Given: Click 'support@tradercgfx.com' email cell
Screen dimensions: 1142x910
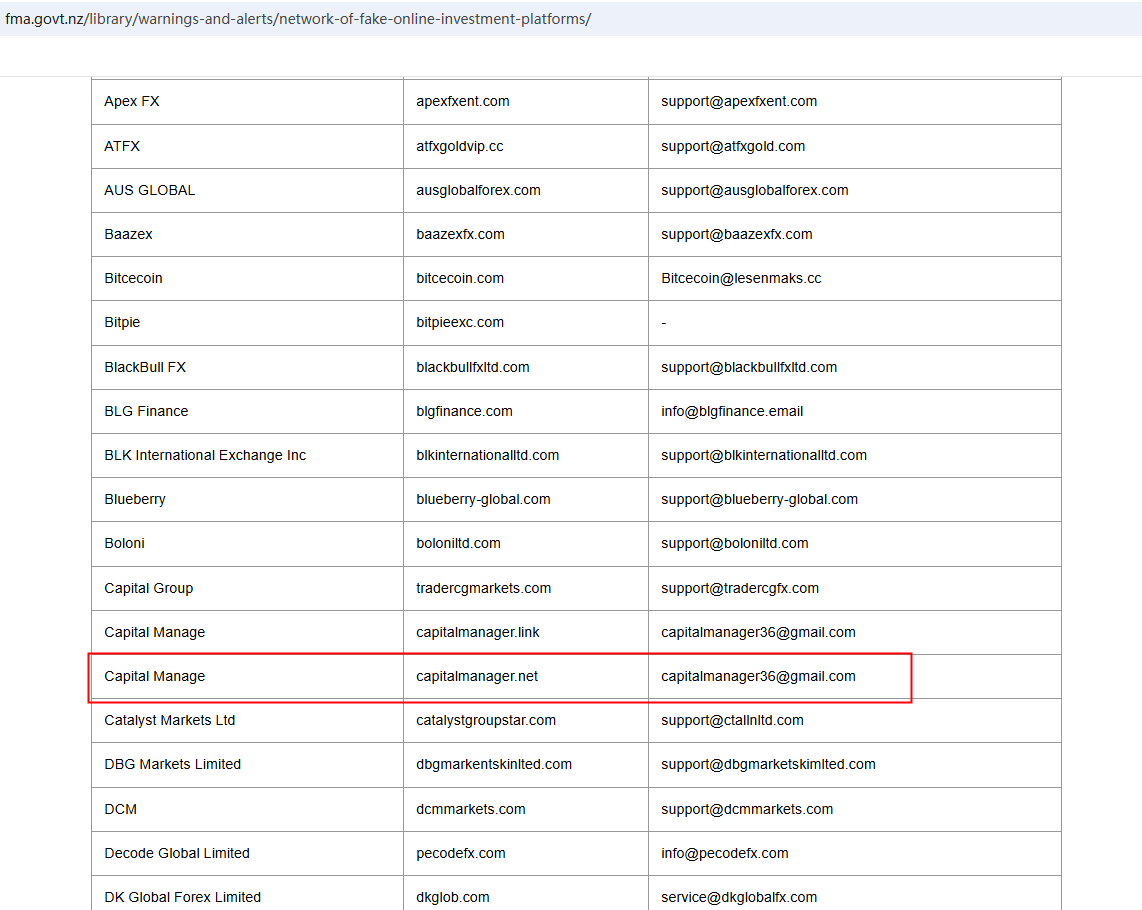Looking at the screenshot, I should pos(854,589).
